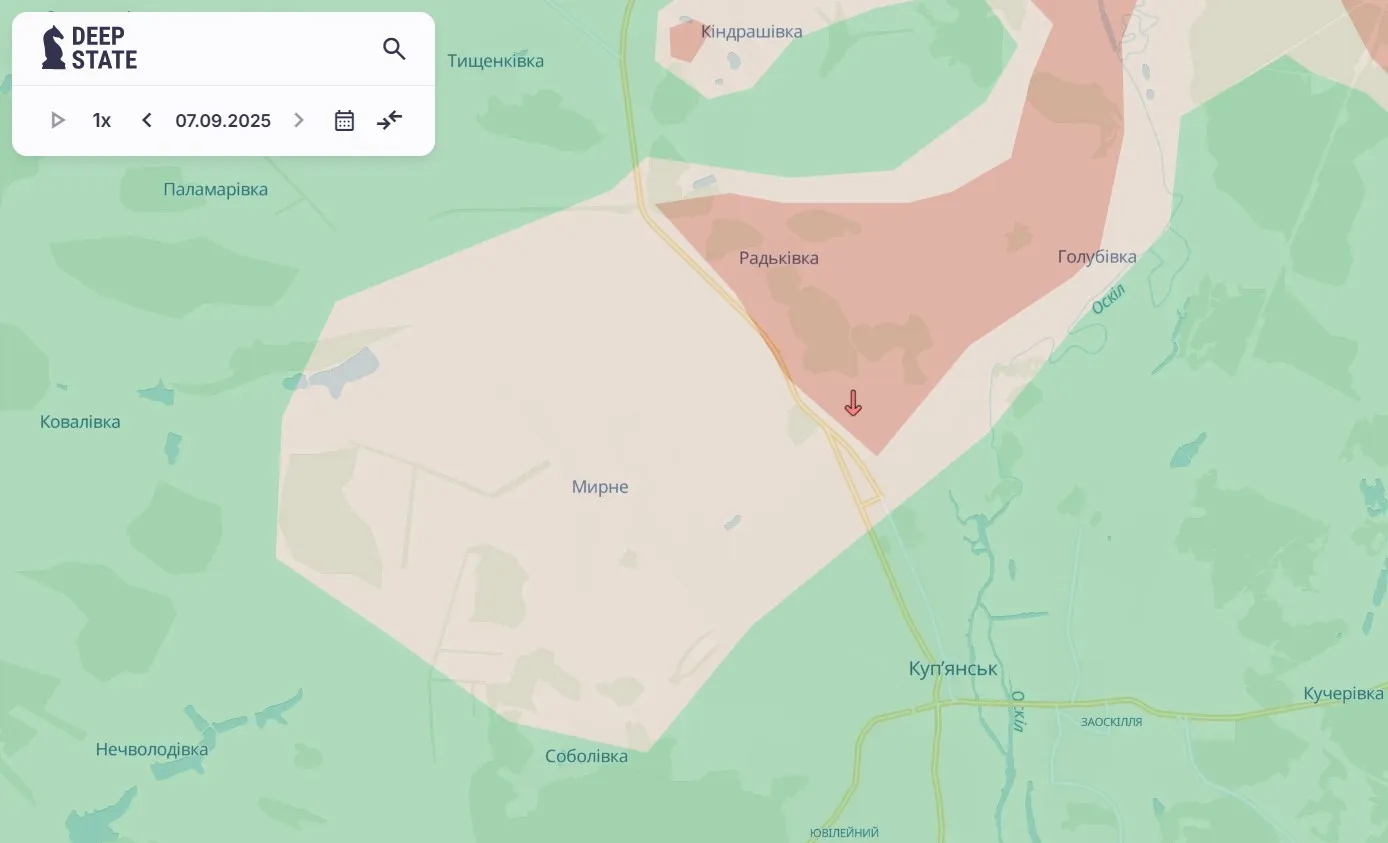Click the compare arrows icon
This screenshot has height=843, width=1388.
point(389,121)
